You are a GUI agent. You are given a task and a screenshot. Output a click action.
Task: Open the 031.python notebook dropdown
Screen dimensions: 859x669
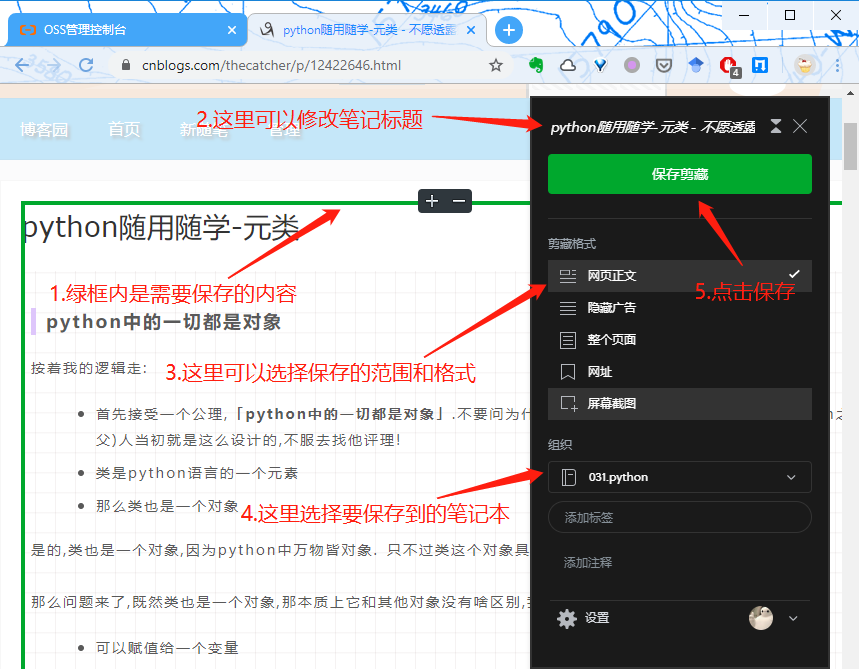(x=679, y=477)
